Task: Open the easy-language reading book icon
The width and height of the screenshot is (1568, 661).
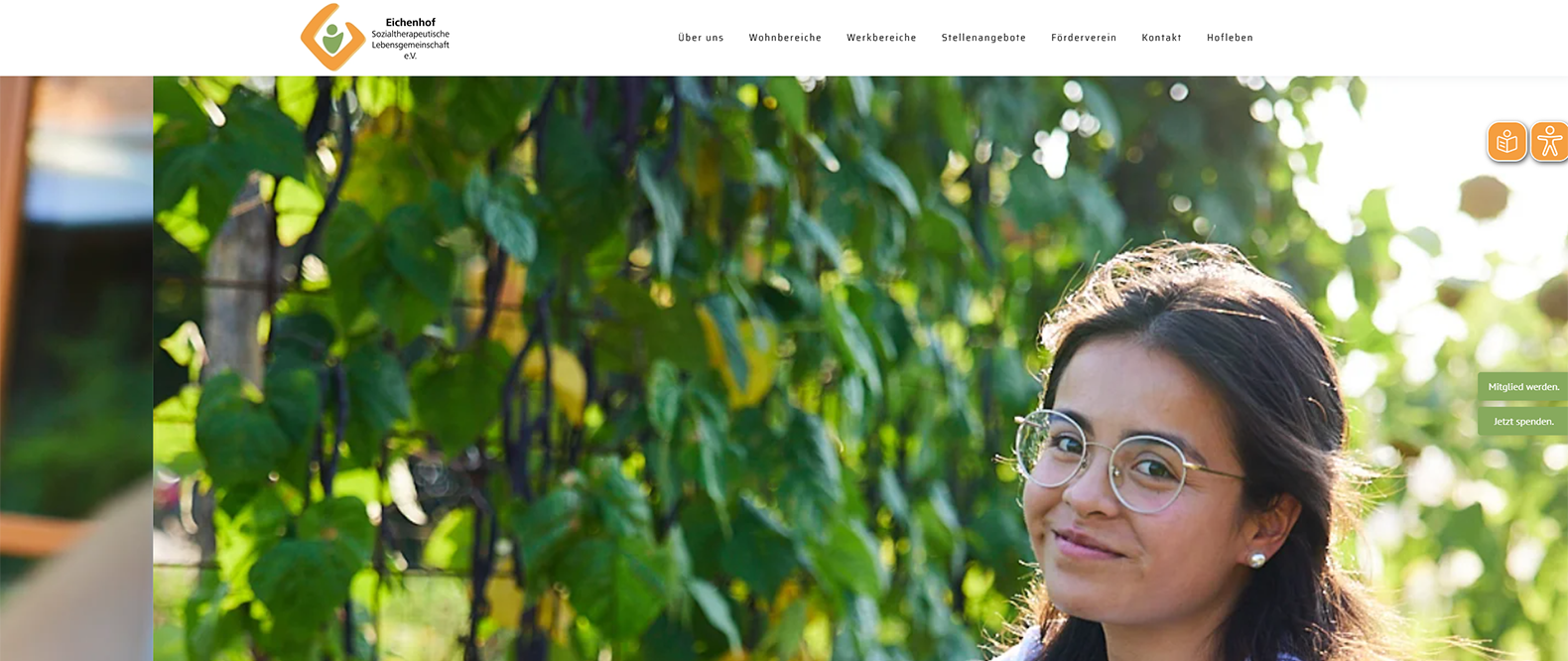Action: click(1506, 142)
